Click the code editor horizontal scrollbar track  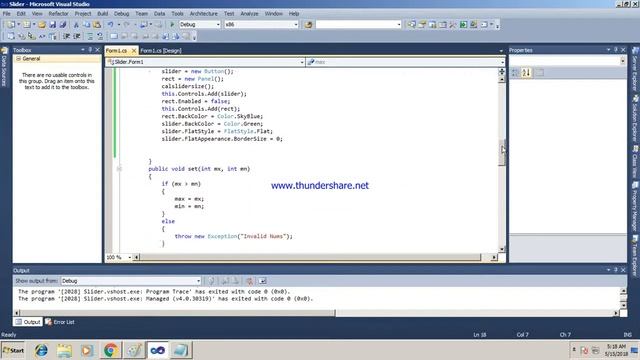click(x=310, y=258)
